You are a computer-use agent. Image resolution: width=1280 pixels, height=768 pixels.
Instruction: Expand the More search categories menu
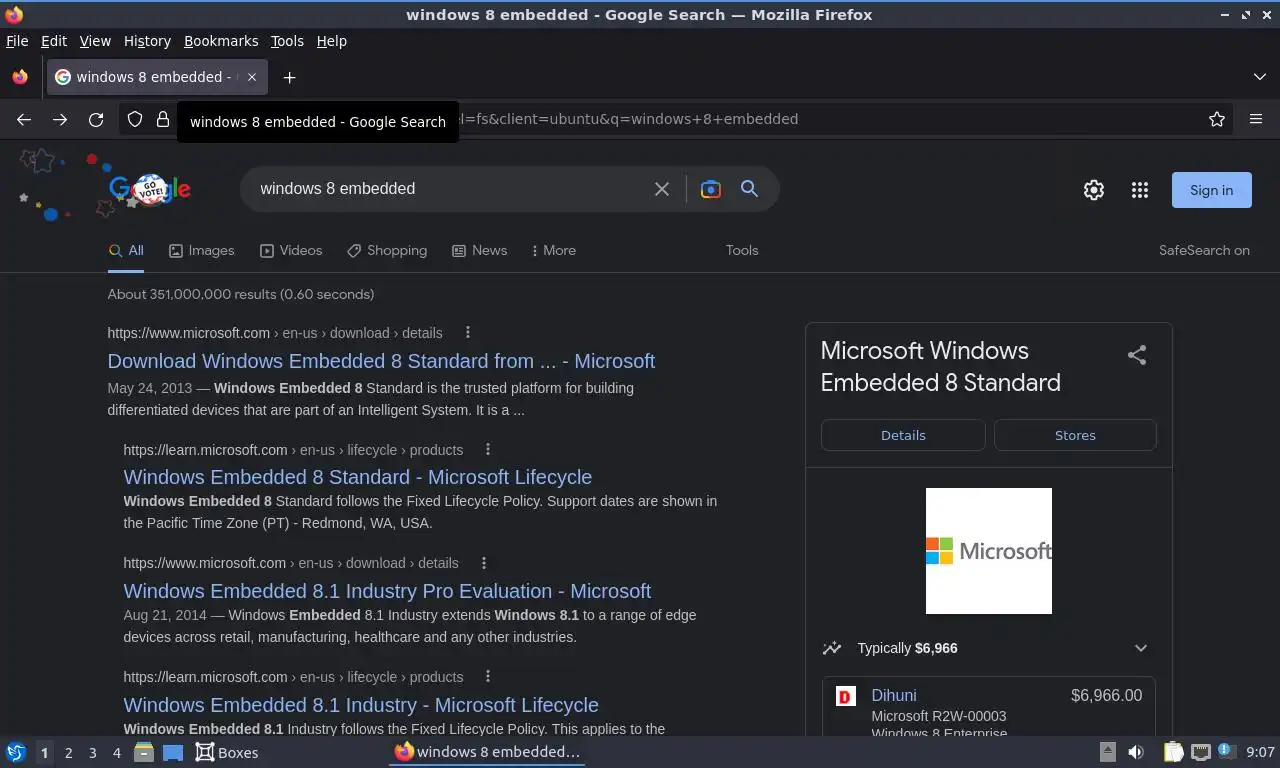[553, 251]
